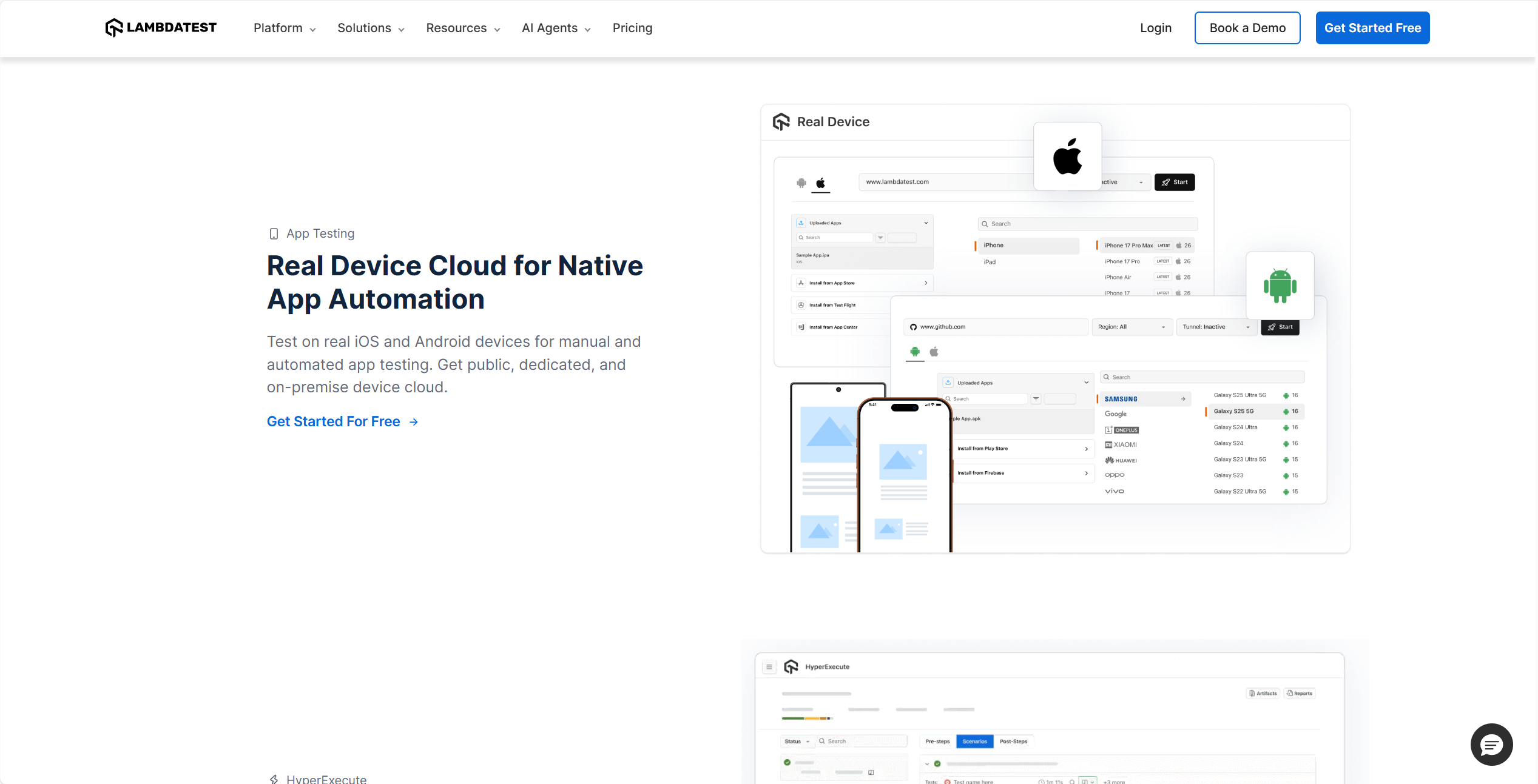Select the Pre-steps tab

point(937,741)
